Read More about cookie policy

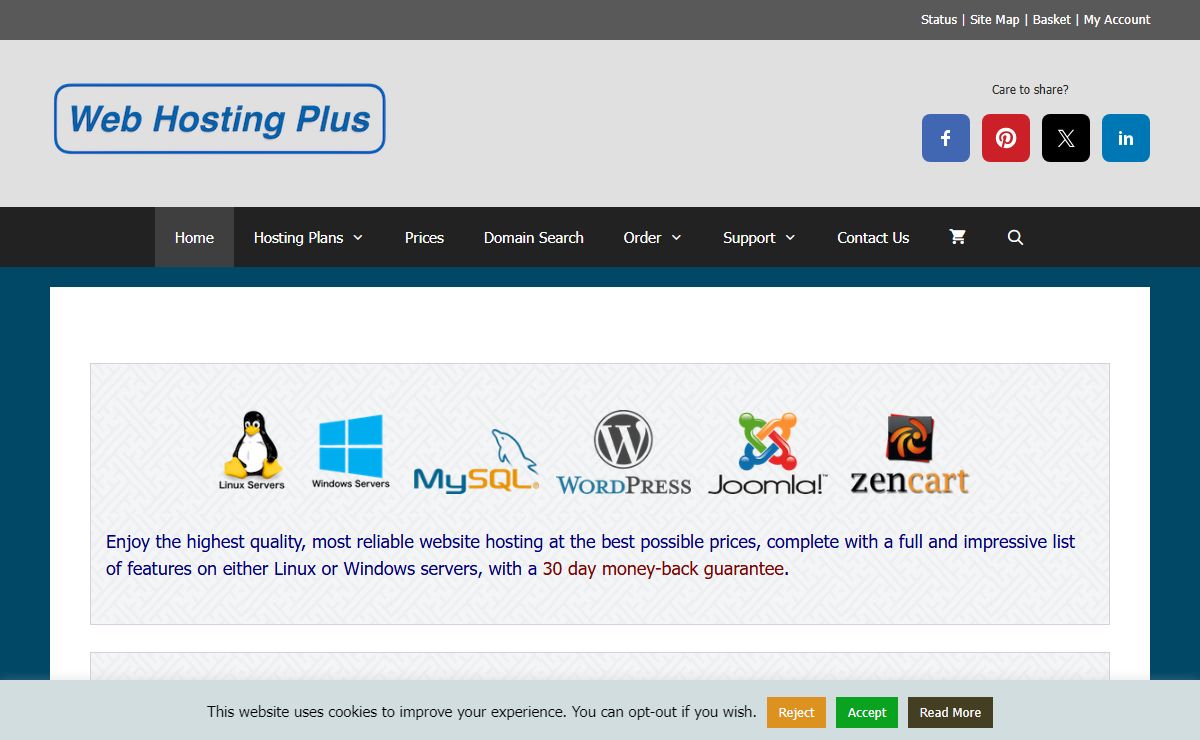(950, 712)
